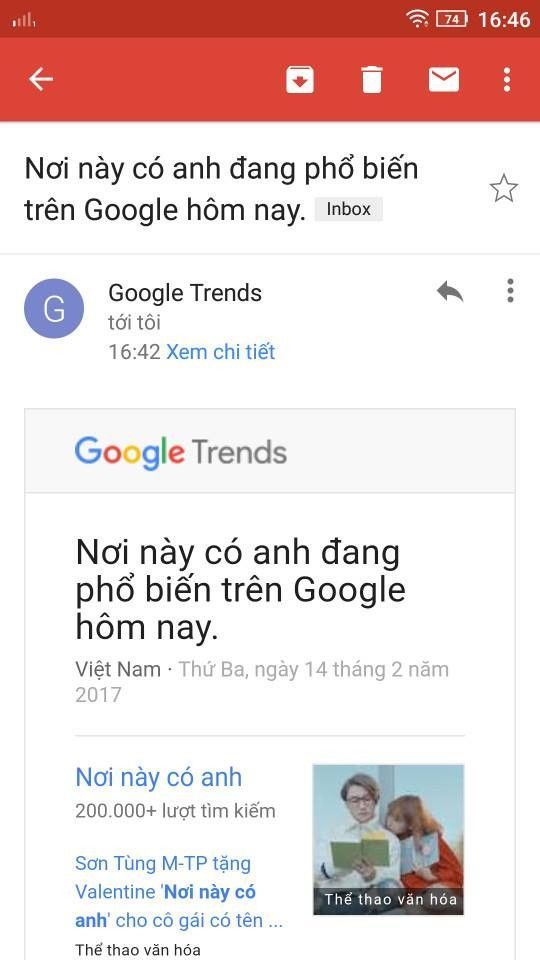The height and width of the screenshot is (960, 540).
Task: Tap the Inbox label chip
Action: (348, 209)
